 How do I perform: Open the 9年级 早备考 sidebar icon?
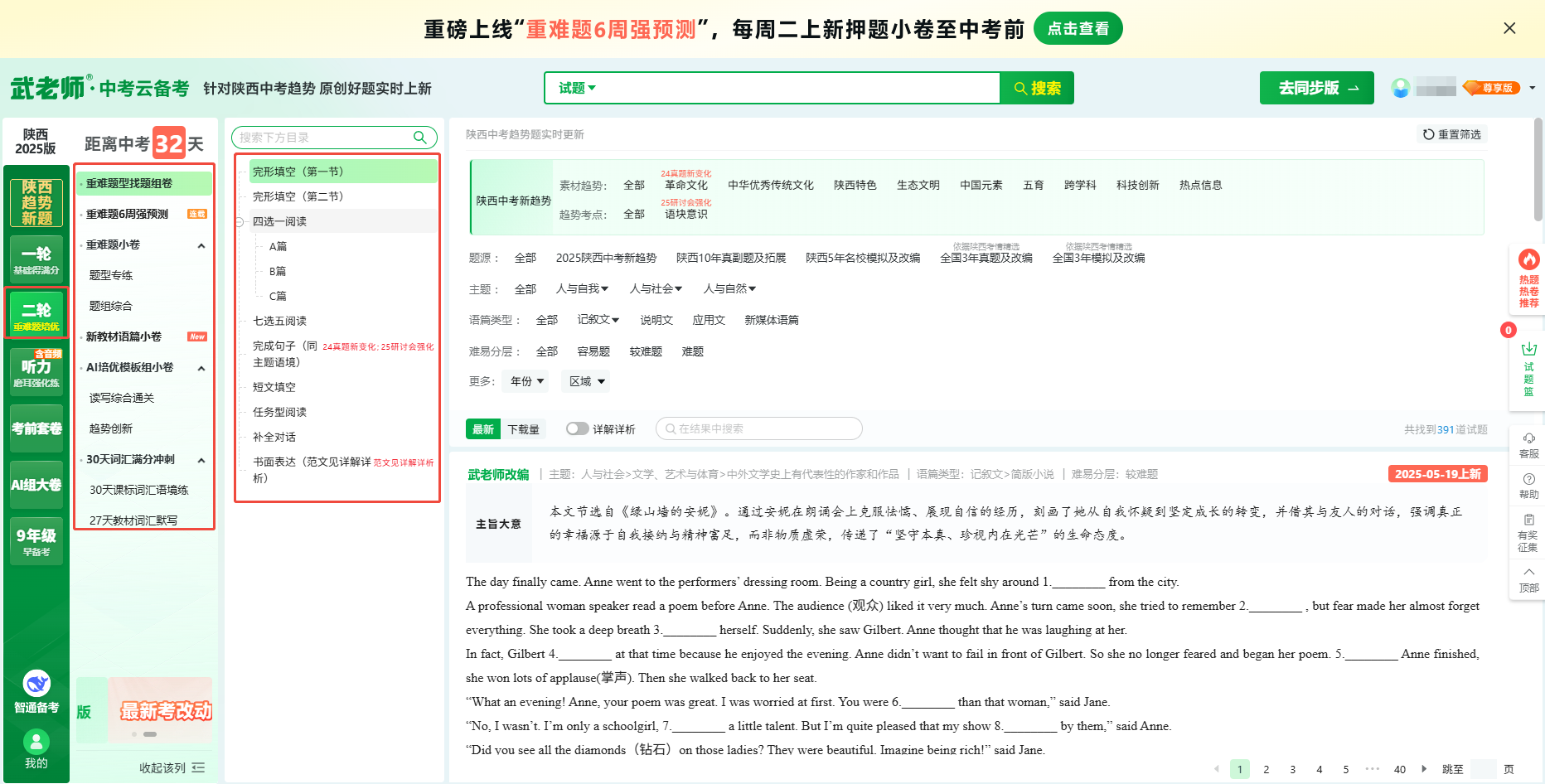[36, 540]
